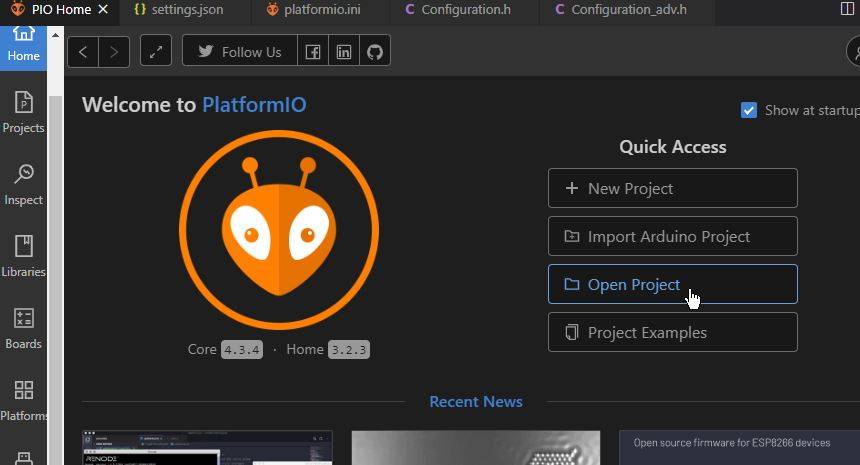
Task: Uncheck the Show at startup checkbox
Action: pos(749,110)
